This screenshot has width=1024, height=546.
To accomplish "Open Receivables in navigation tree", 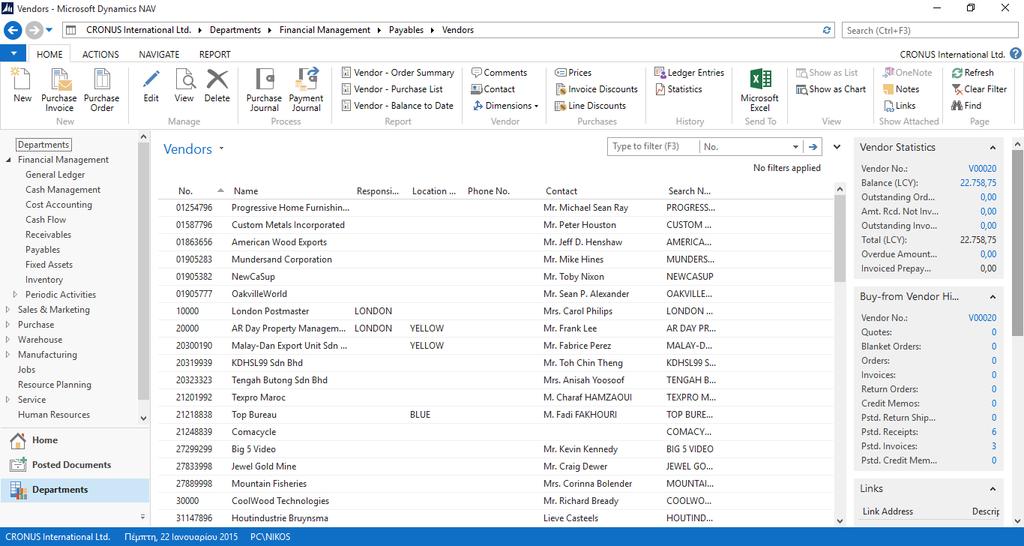I will tap(48, 234).
